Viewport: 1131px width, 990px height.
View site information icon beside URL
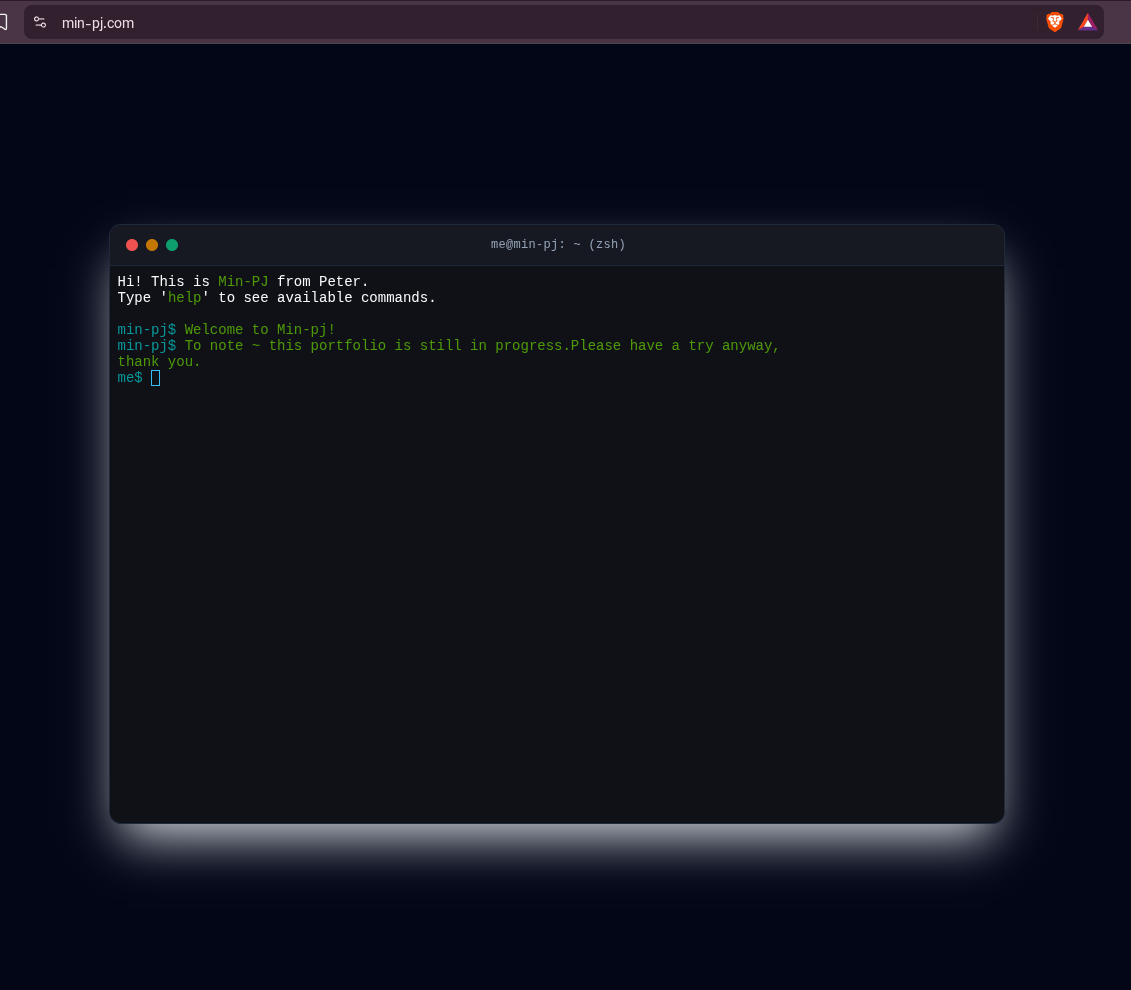(x=40, y=22)
